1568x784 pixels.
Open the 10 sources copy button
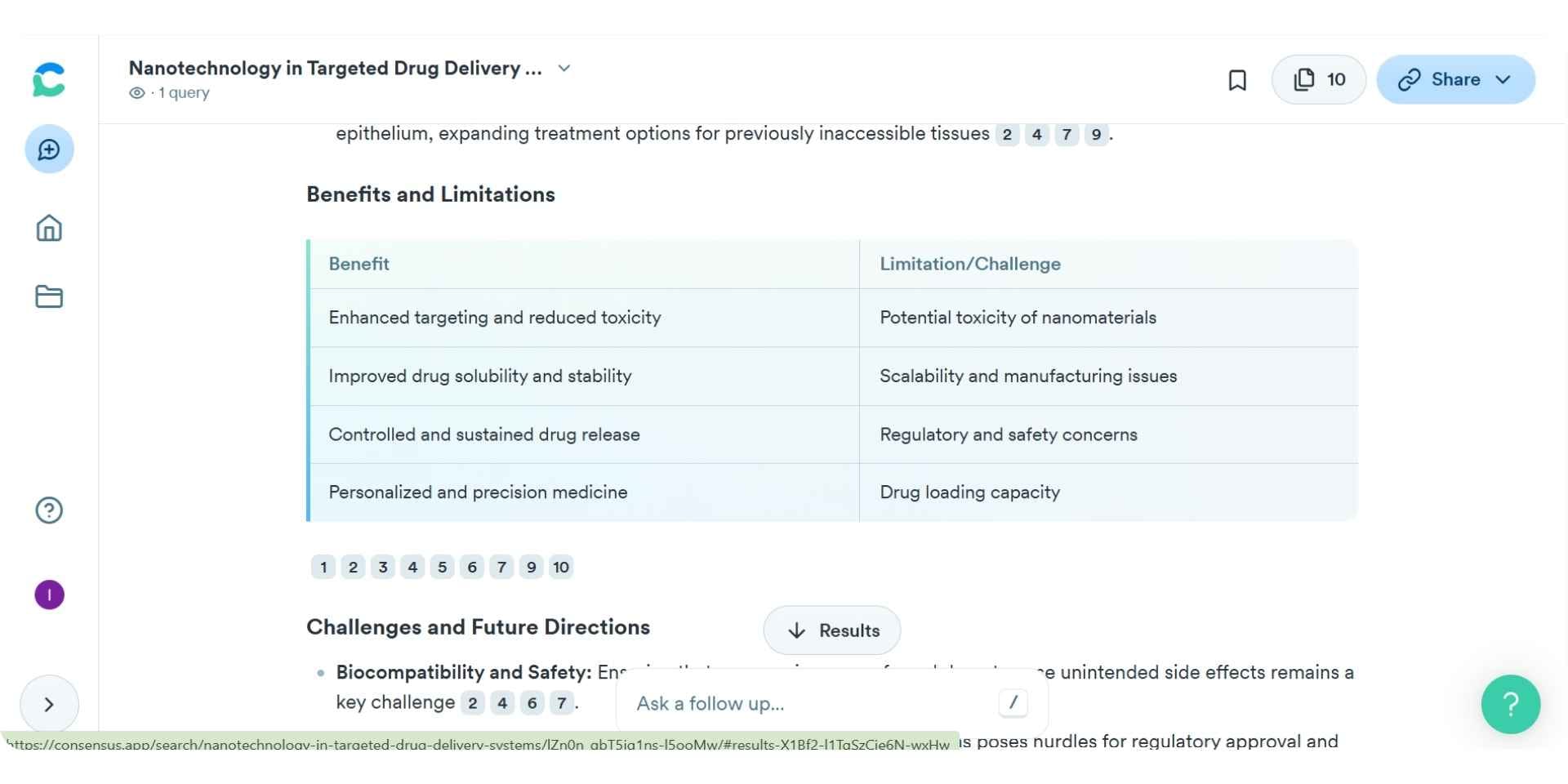1318,80
